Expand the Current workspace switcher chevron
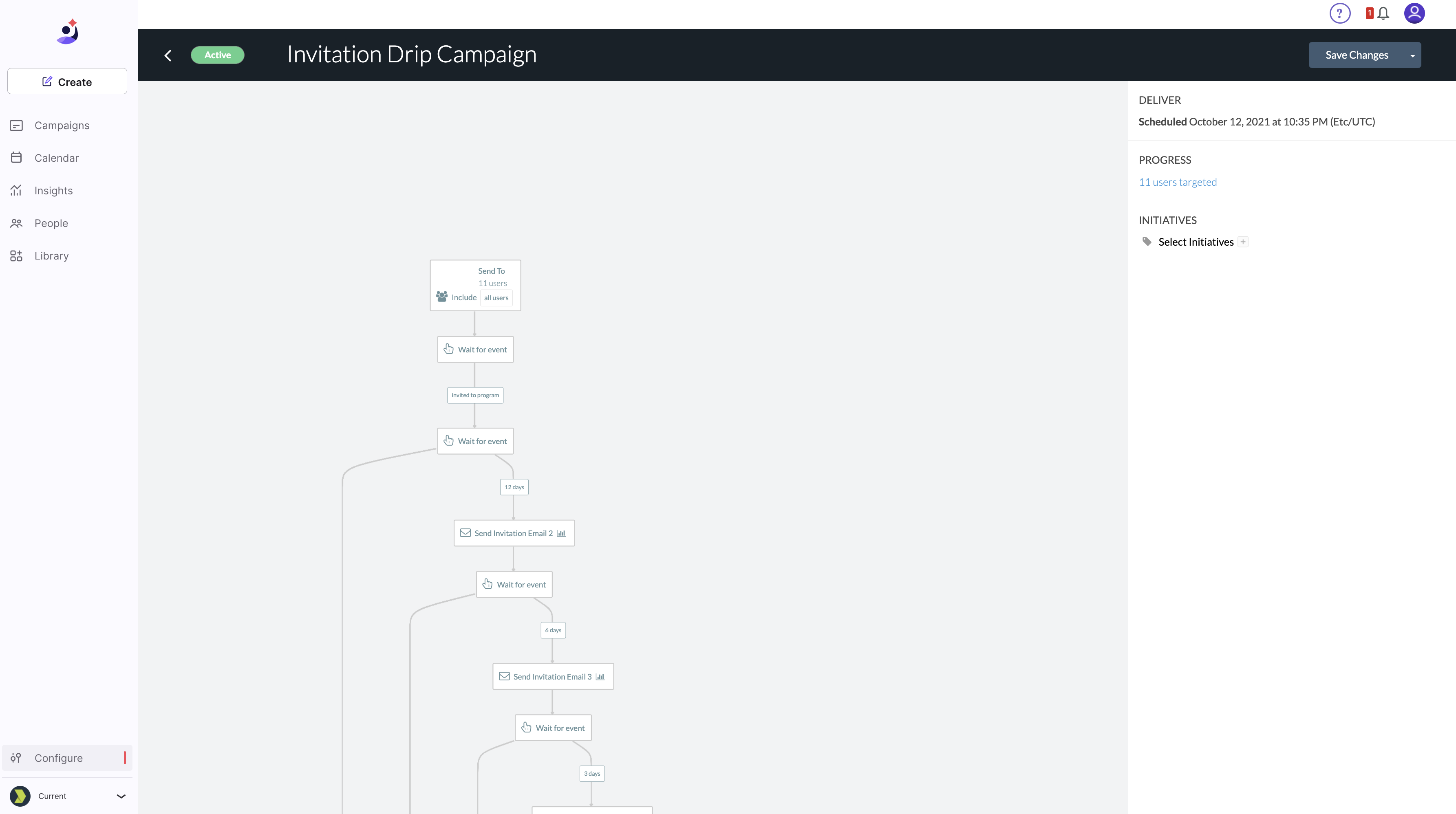The height and width of the screenshot is (814, 1456). pos(121,796)
